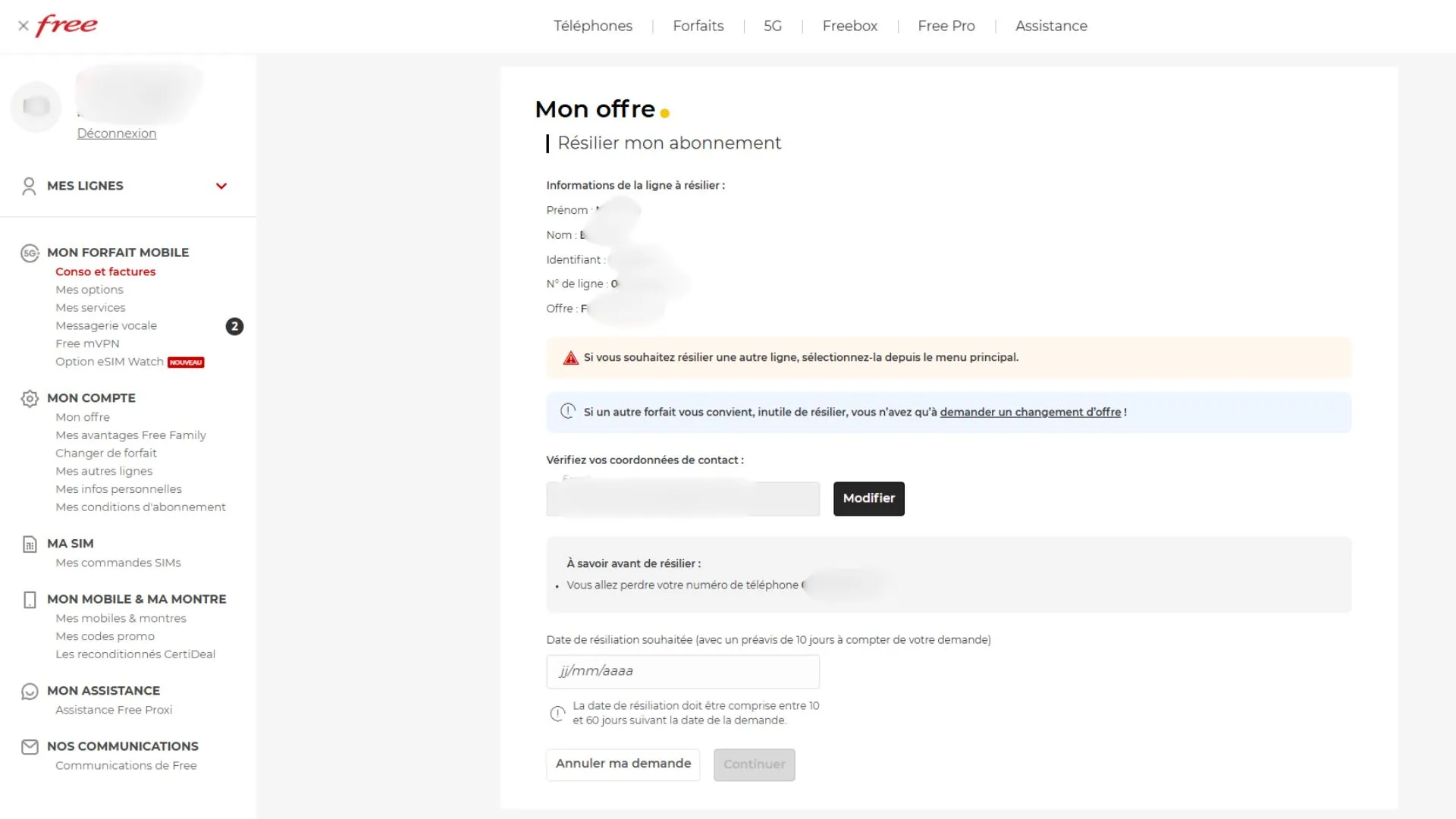Click the red warning triangle icon
The height and width of the screenshot is (819, 1456).
571,358
